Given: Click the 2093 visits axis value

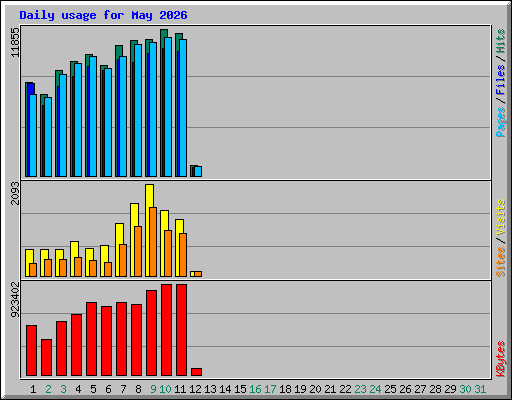Looking at the screenshot, I should click(15, 193).
